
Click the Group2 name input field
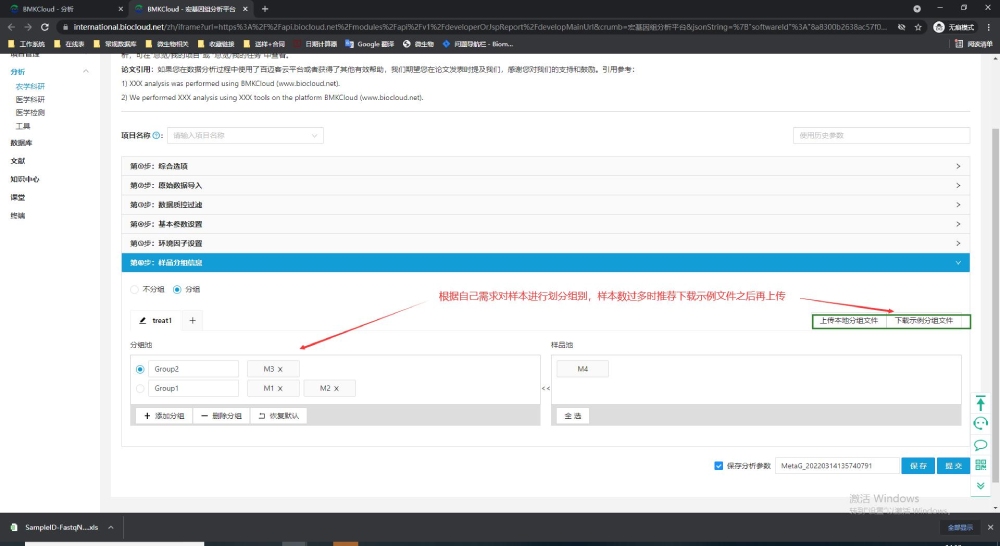193,369
